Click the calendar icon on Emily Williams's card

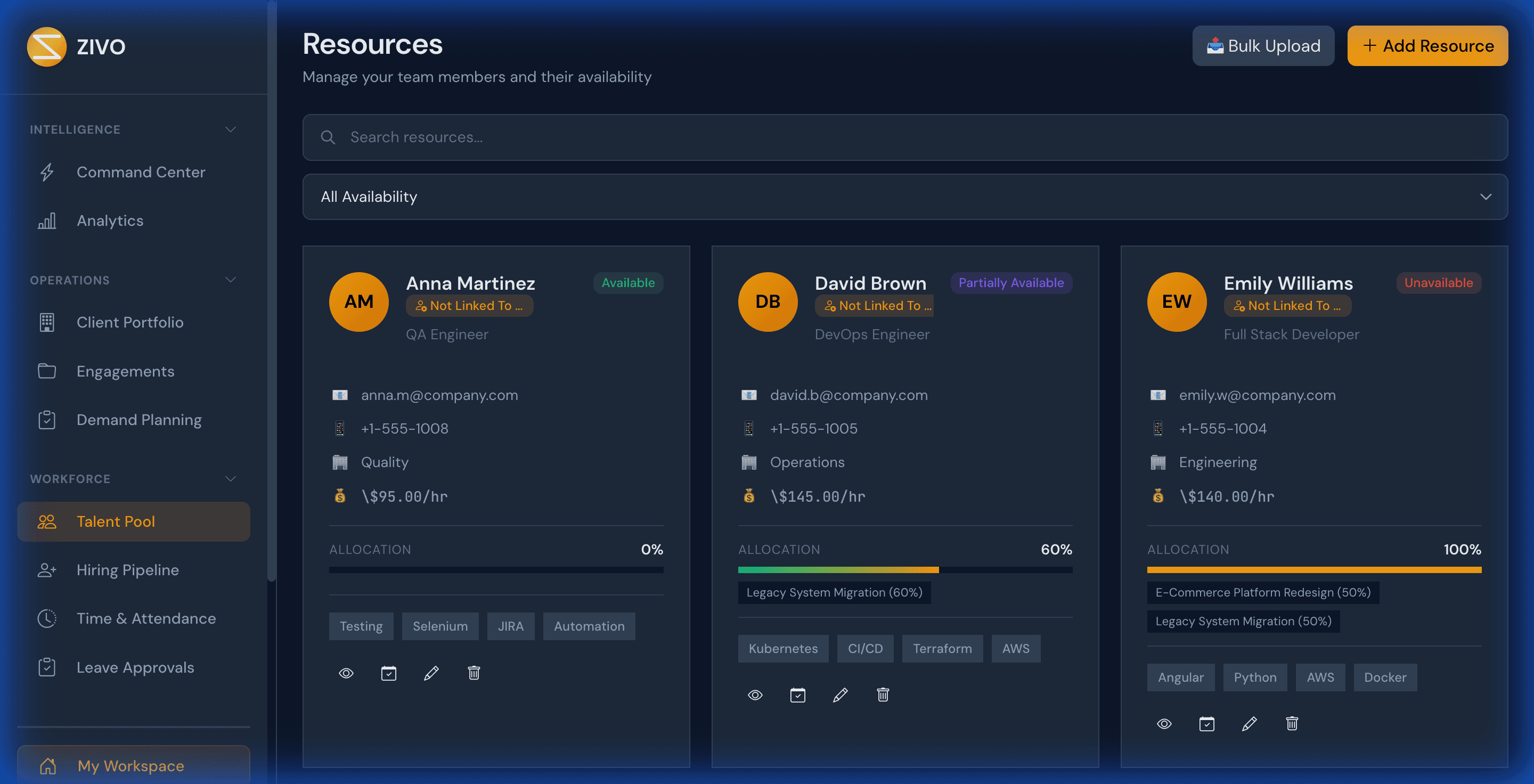pyautogui.click(x=1206, y=724)
